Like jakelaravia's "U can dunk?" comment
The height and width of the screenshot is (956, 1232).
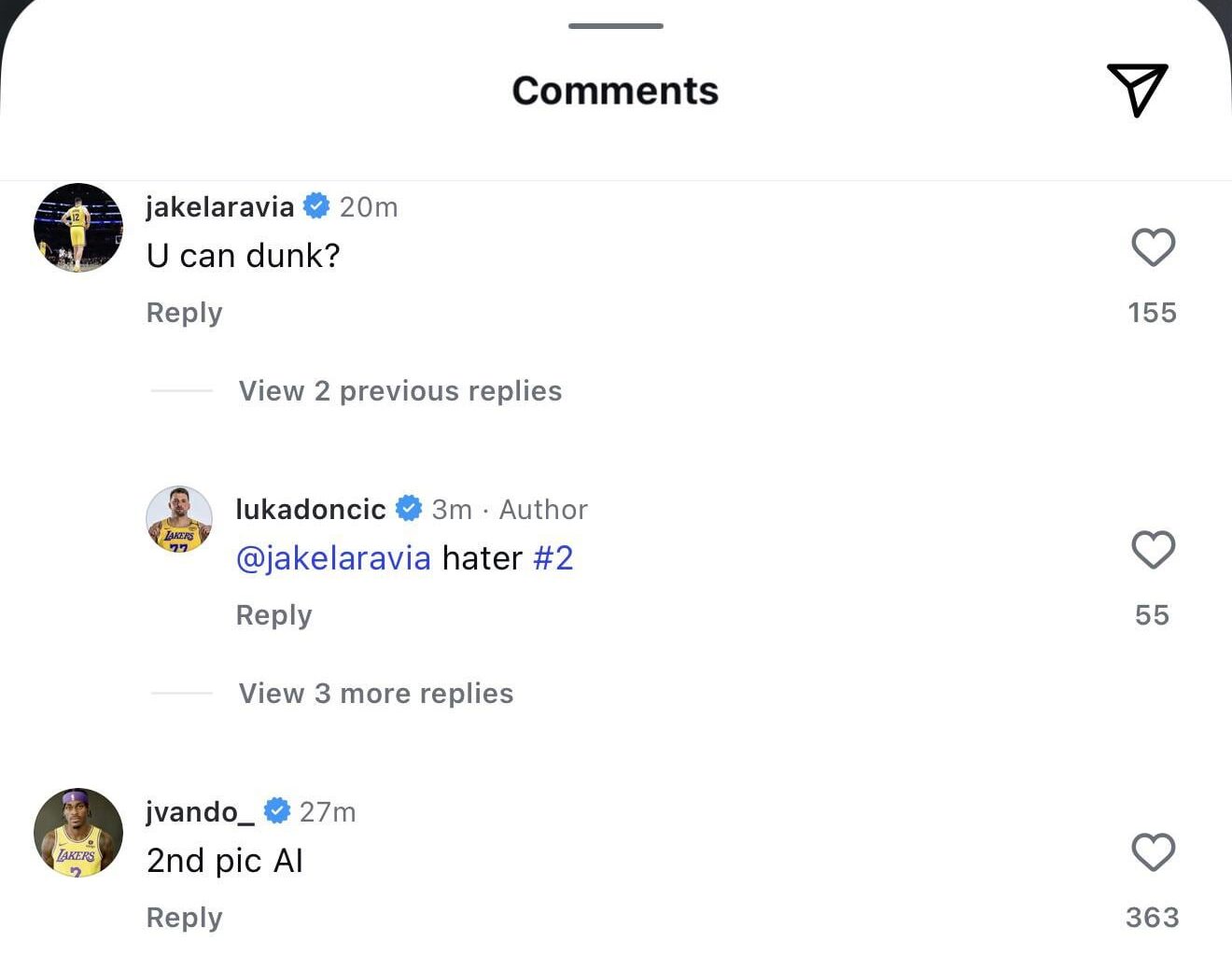point(1153,247)
